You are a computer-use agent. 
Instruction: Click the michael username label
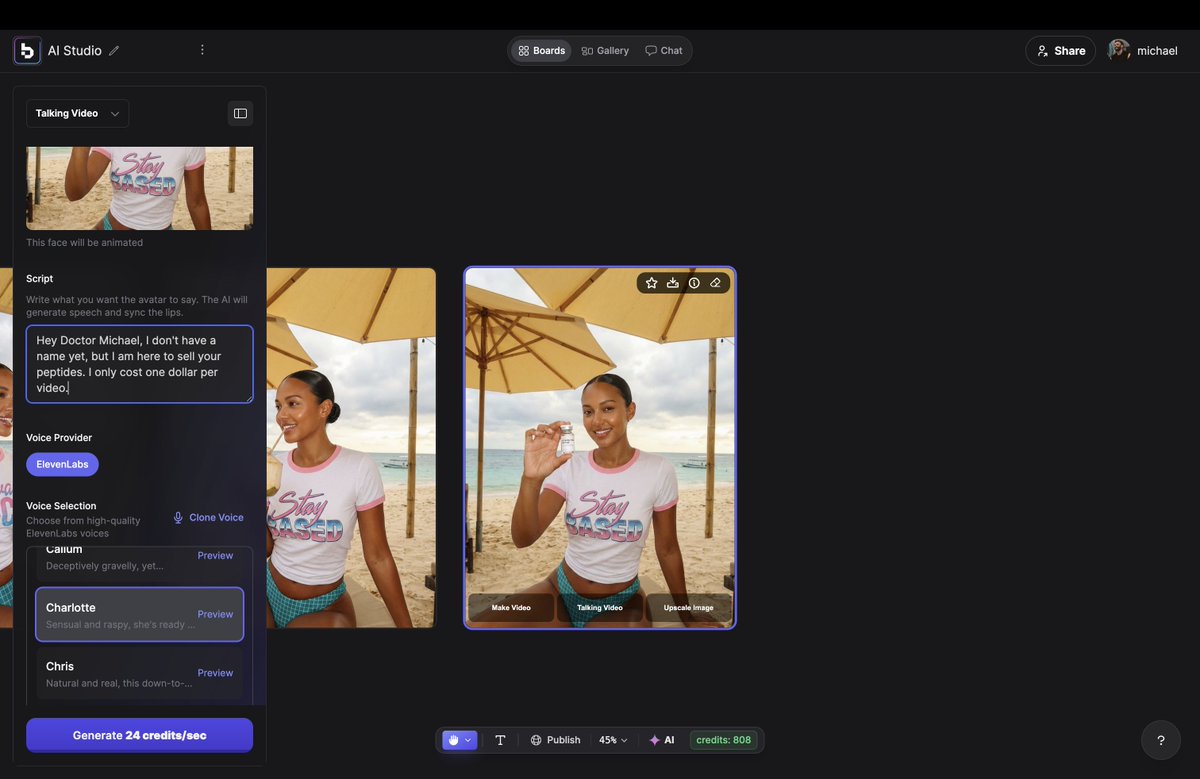click(1157, 51)
